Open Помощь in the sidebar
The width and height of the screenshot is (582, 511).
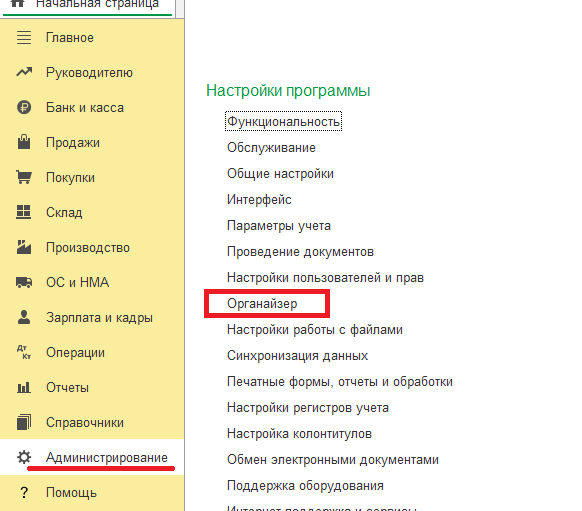(71, 492)
